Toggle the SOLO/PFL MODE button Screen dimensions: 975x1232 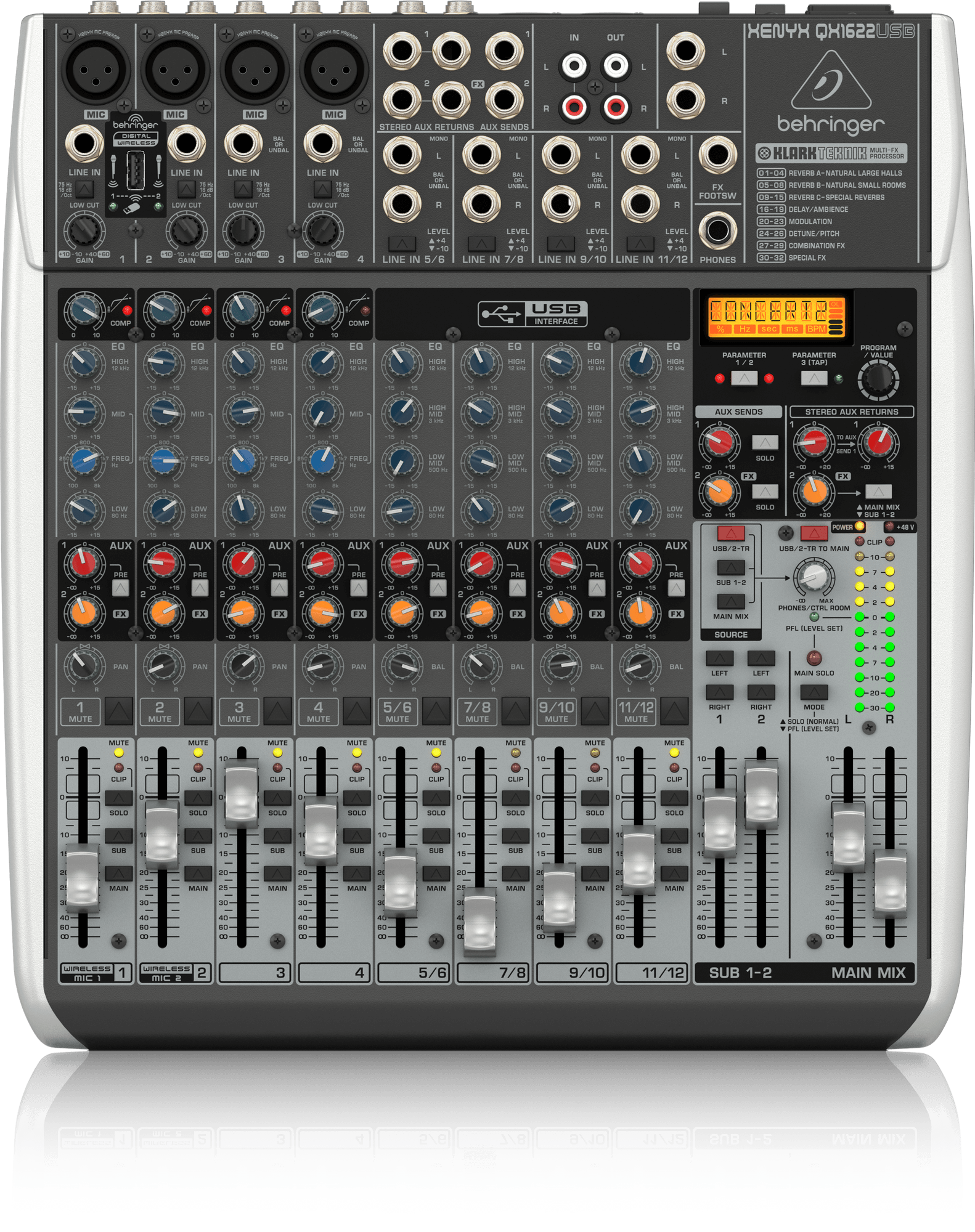point(814,692)
